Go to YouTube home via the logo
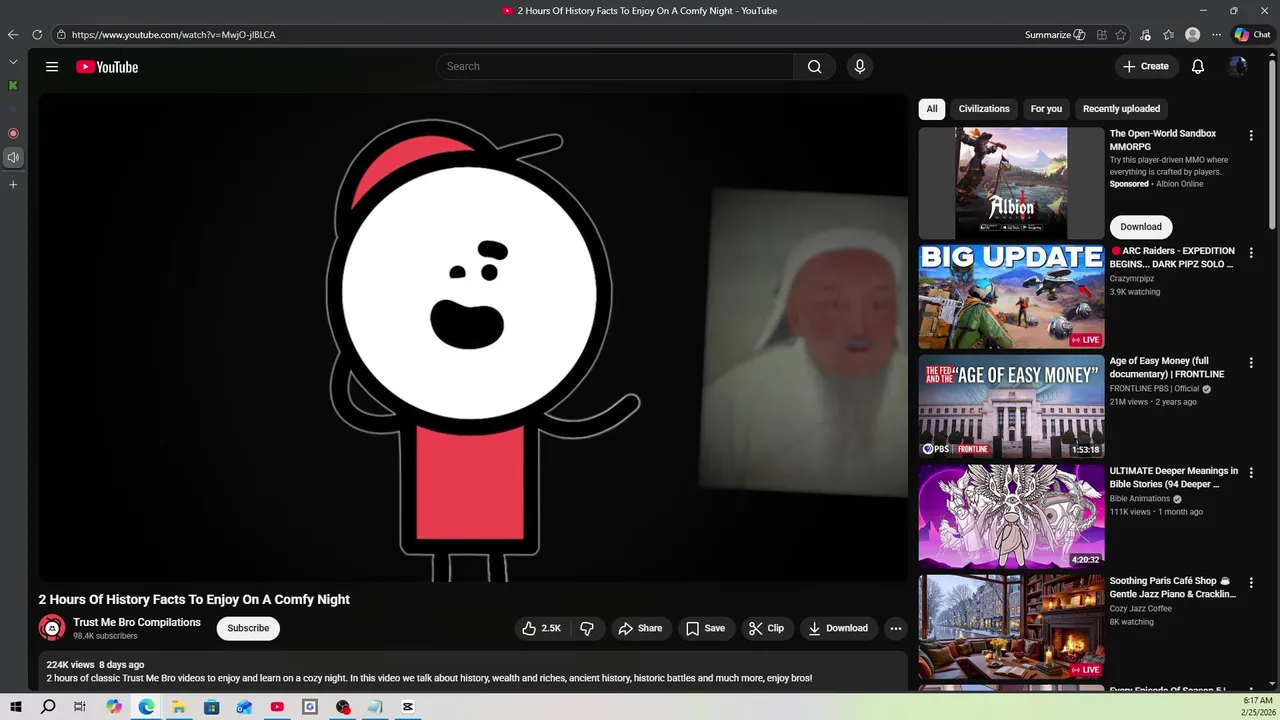Screen dimensions: 1280x720 coord(107,67)
